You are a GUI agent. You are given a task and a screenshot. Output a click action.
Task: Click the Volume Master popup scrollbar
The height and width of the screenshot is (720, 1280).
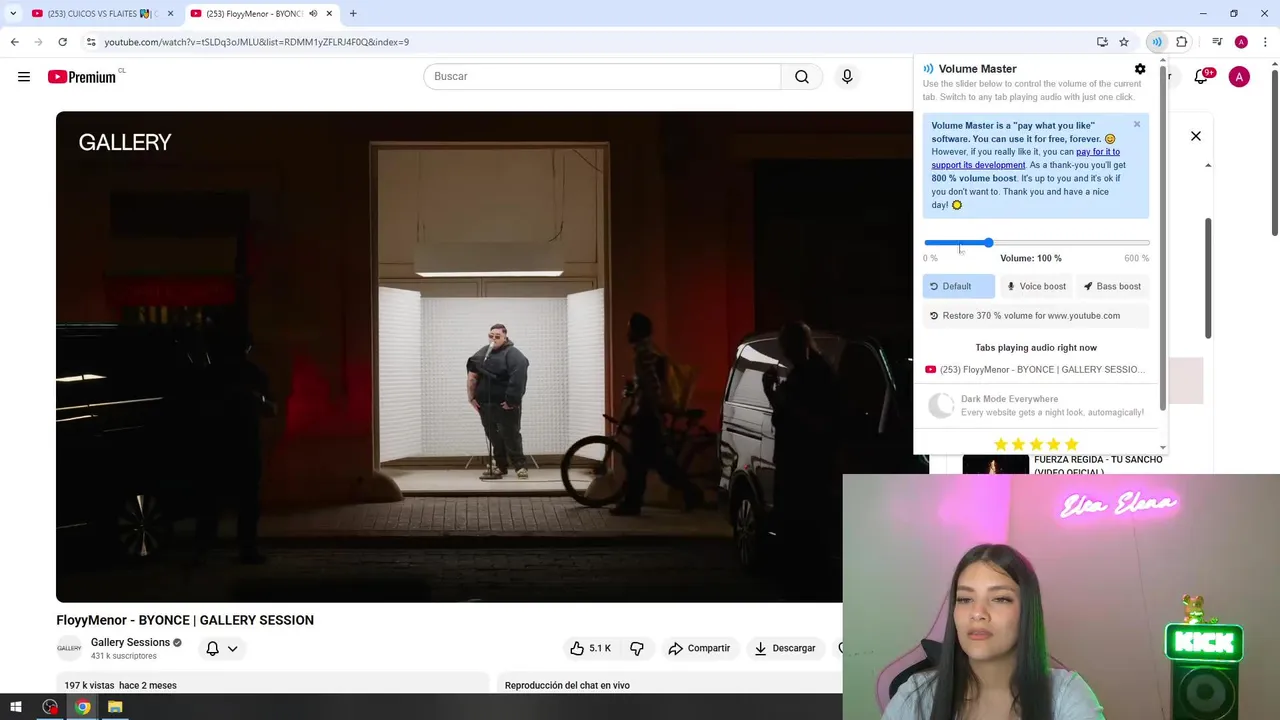coord(1163,240)
